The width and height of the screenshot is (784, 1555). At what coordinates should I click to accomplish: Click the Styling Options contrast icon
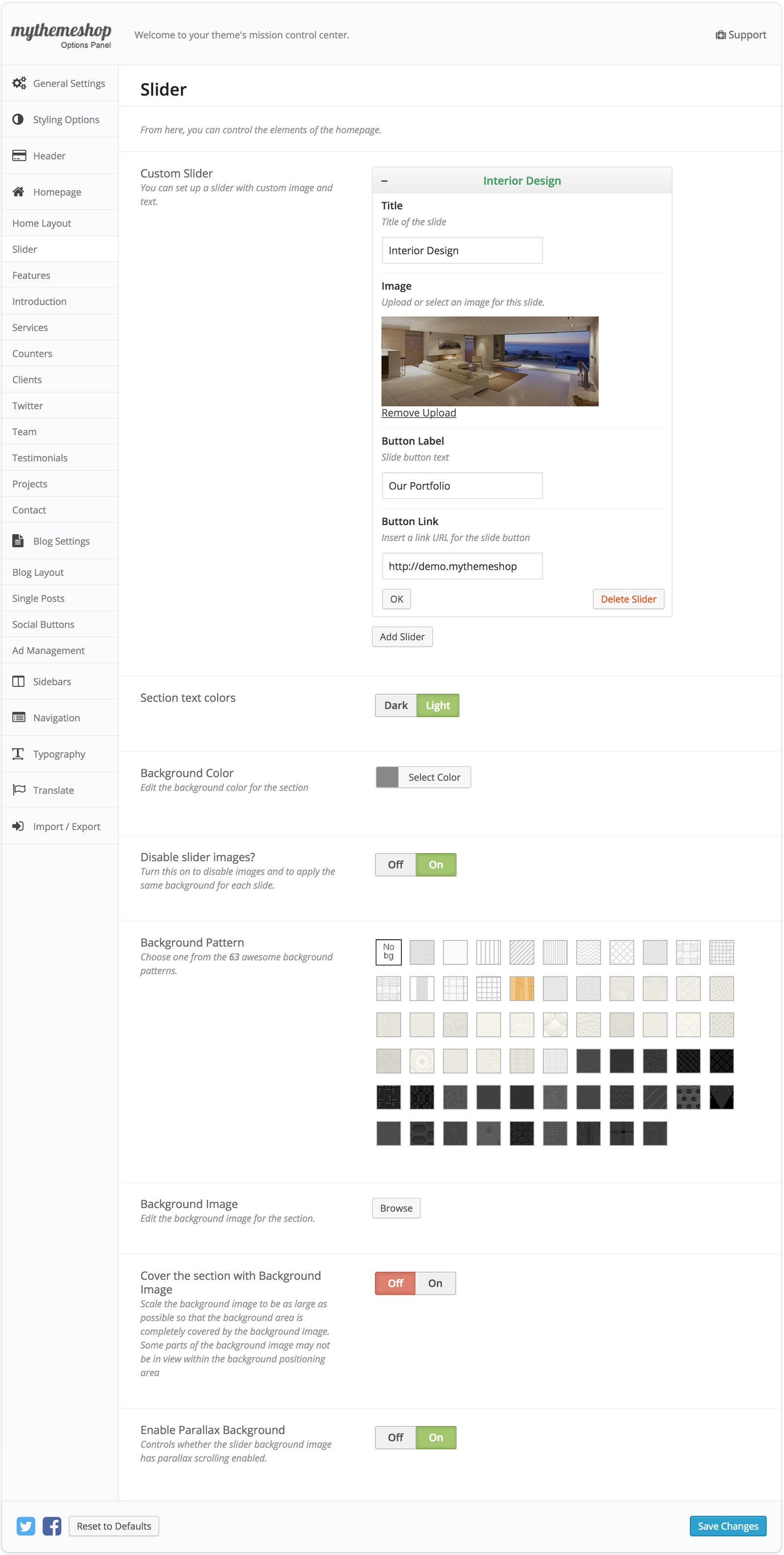coord(18,120)
